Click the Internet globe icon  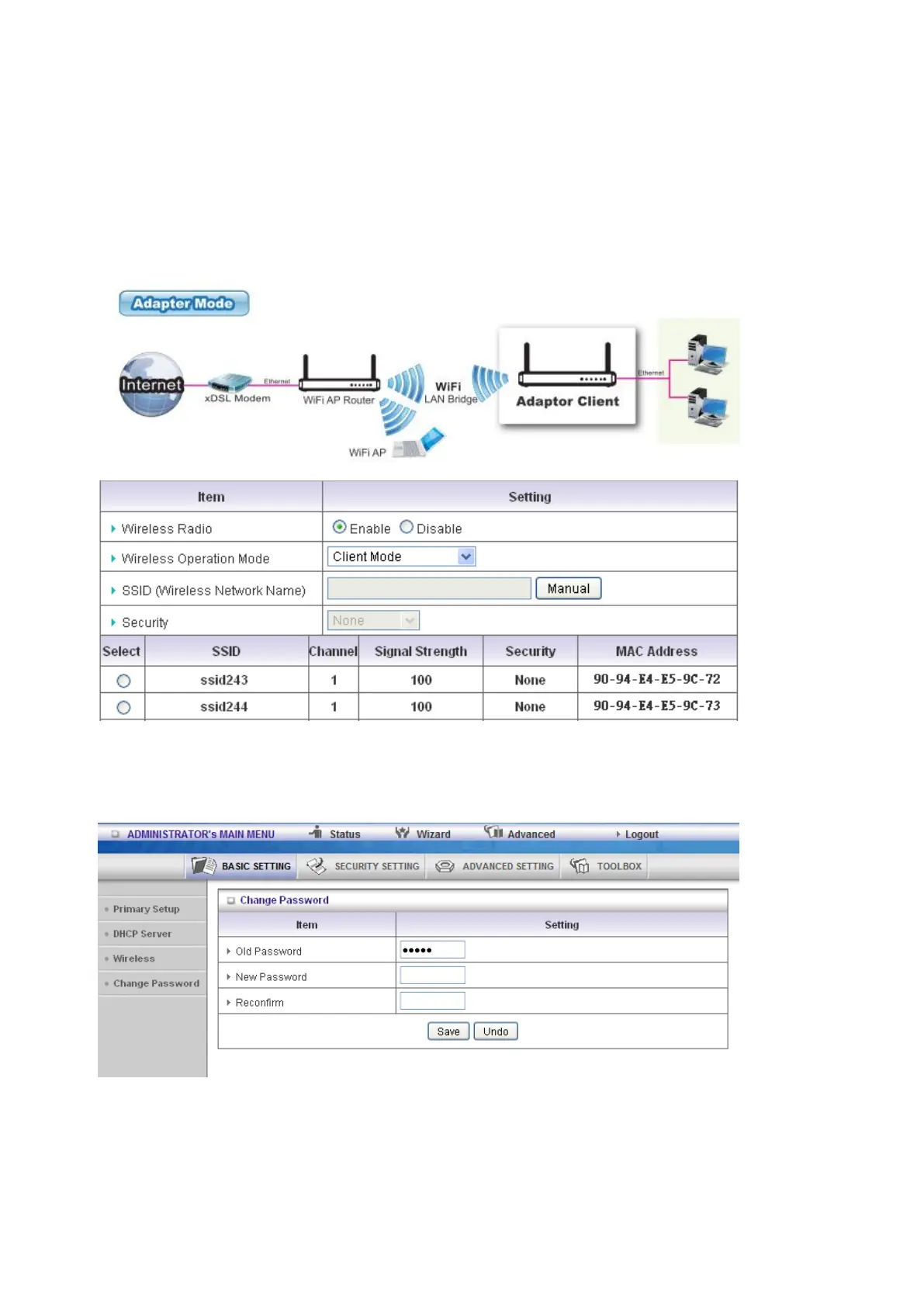pos(151,384)
